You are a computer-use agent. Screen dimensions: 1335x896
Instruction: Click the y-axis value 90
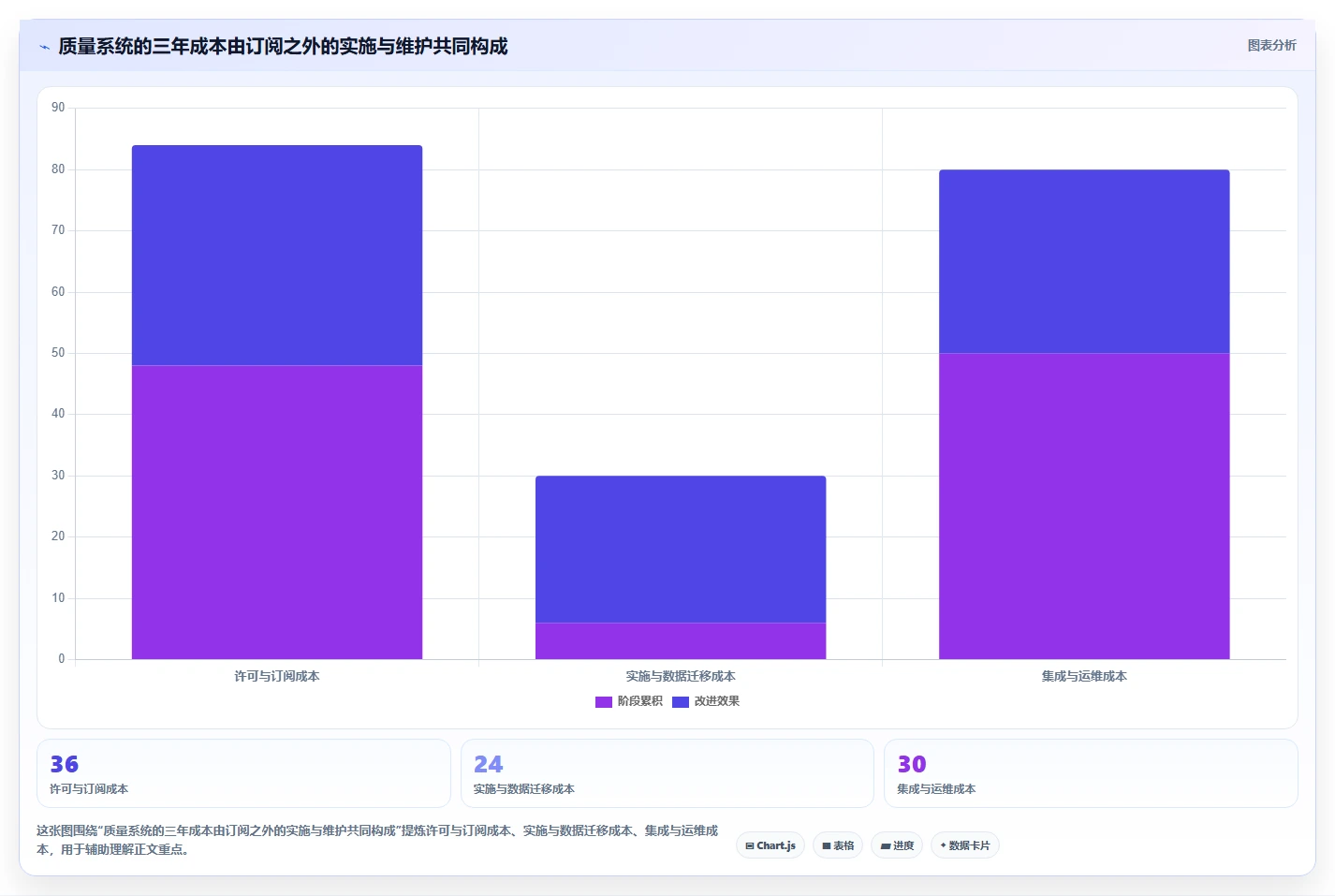(58, 108)
